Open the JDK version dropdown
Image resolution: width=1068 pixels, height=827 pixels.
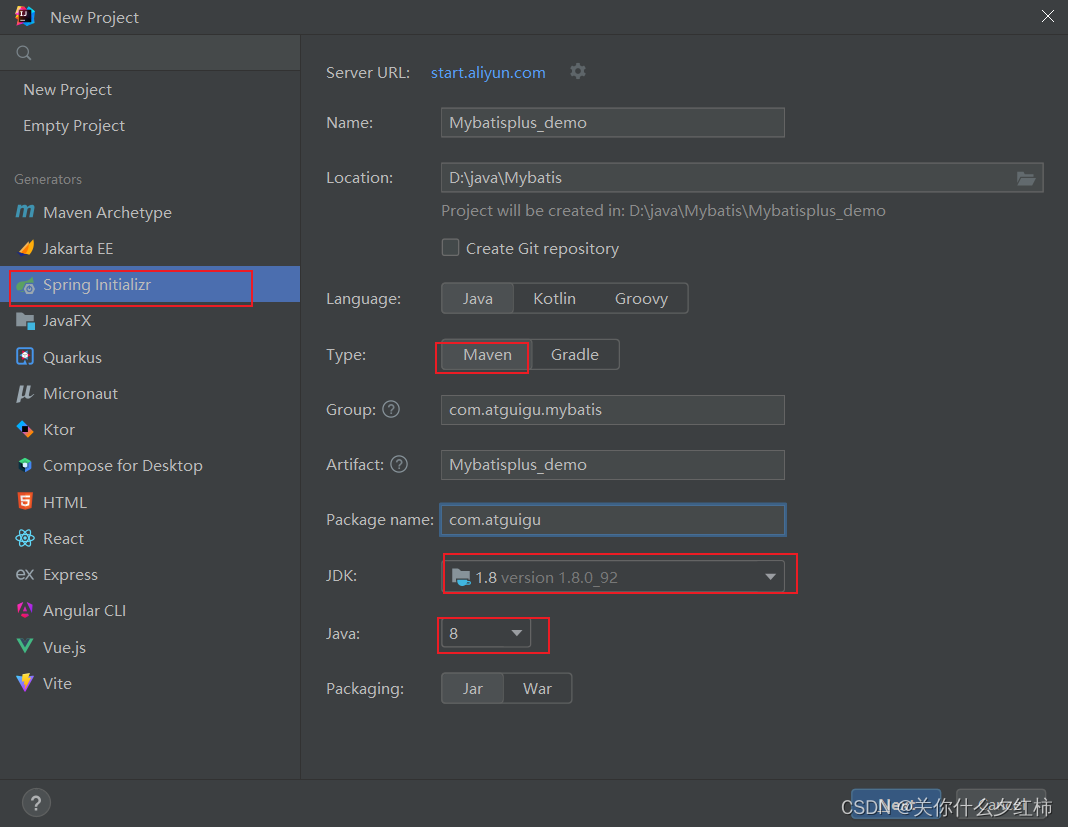click(614, 577)
